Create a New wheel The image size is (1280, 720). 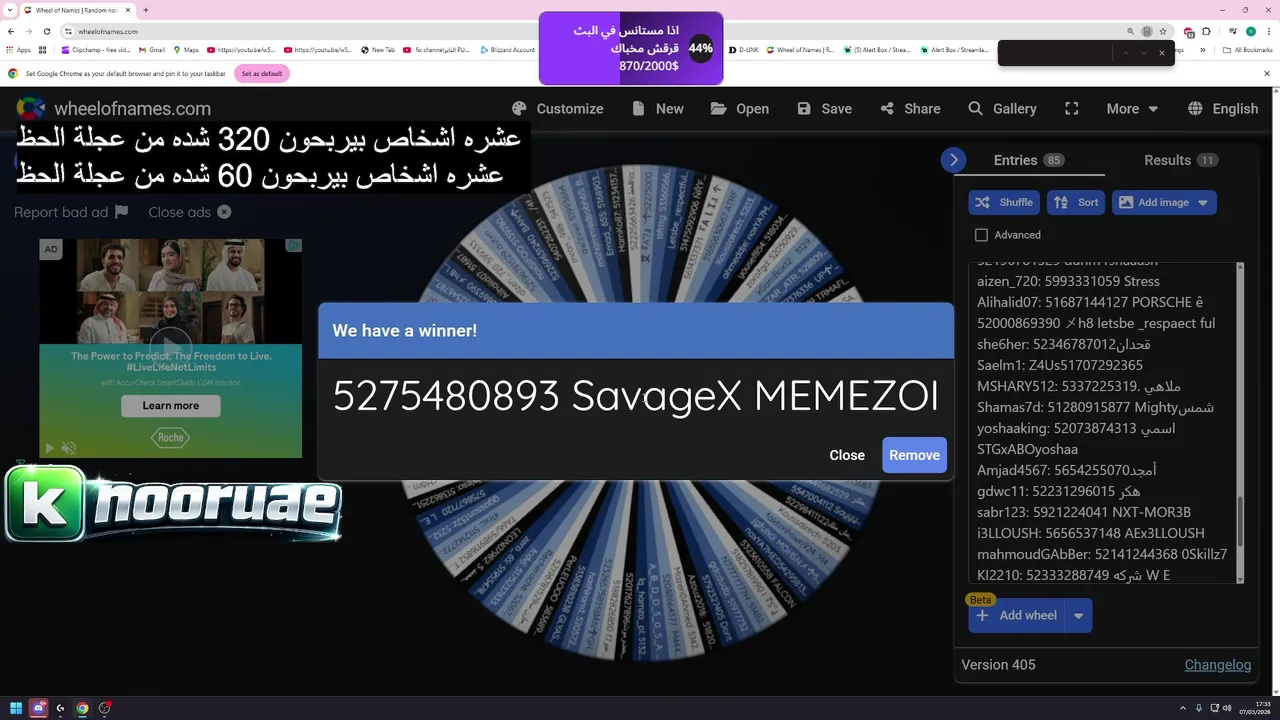tap(656, 108)
